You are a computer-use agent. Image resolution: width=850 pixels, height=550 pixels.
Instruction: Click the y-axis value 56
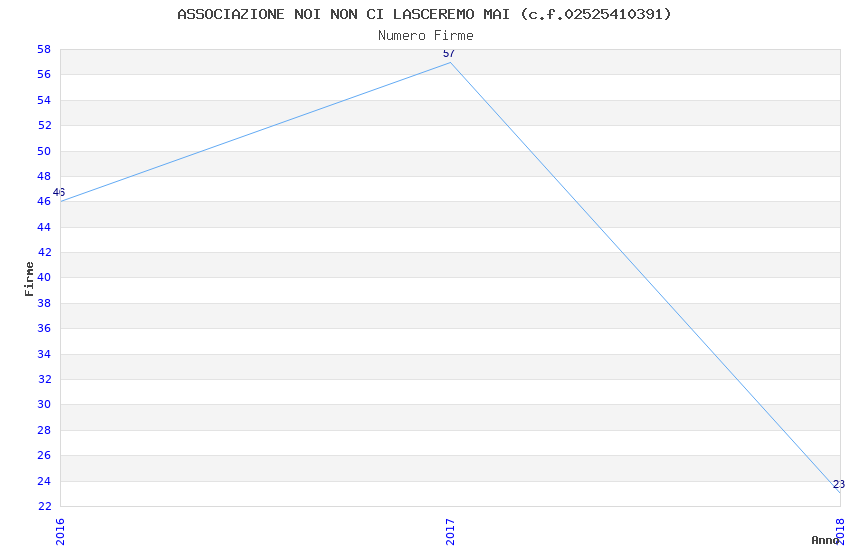[x=44, y=74]
